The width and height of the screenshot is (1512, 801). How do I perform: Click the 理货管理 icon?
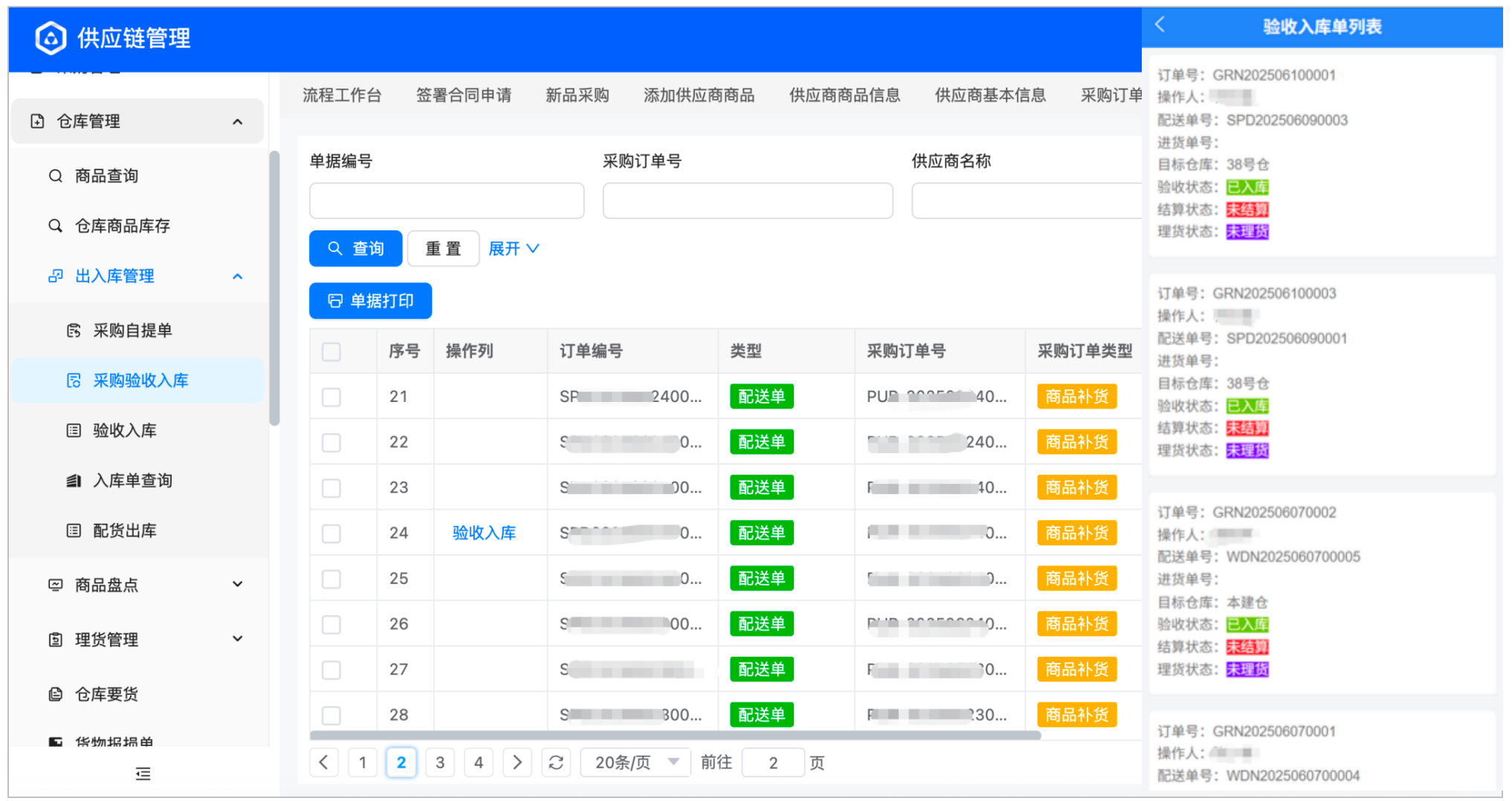[x=56, y=640]
